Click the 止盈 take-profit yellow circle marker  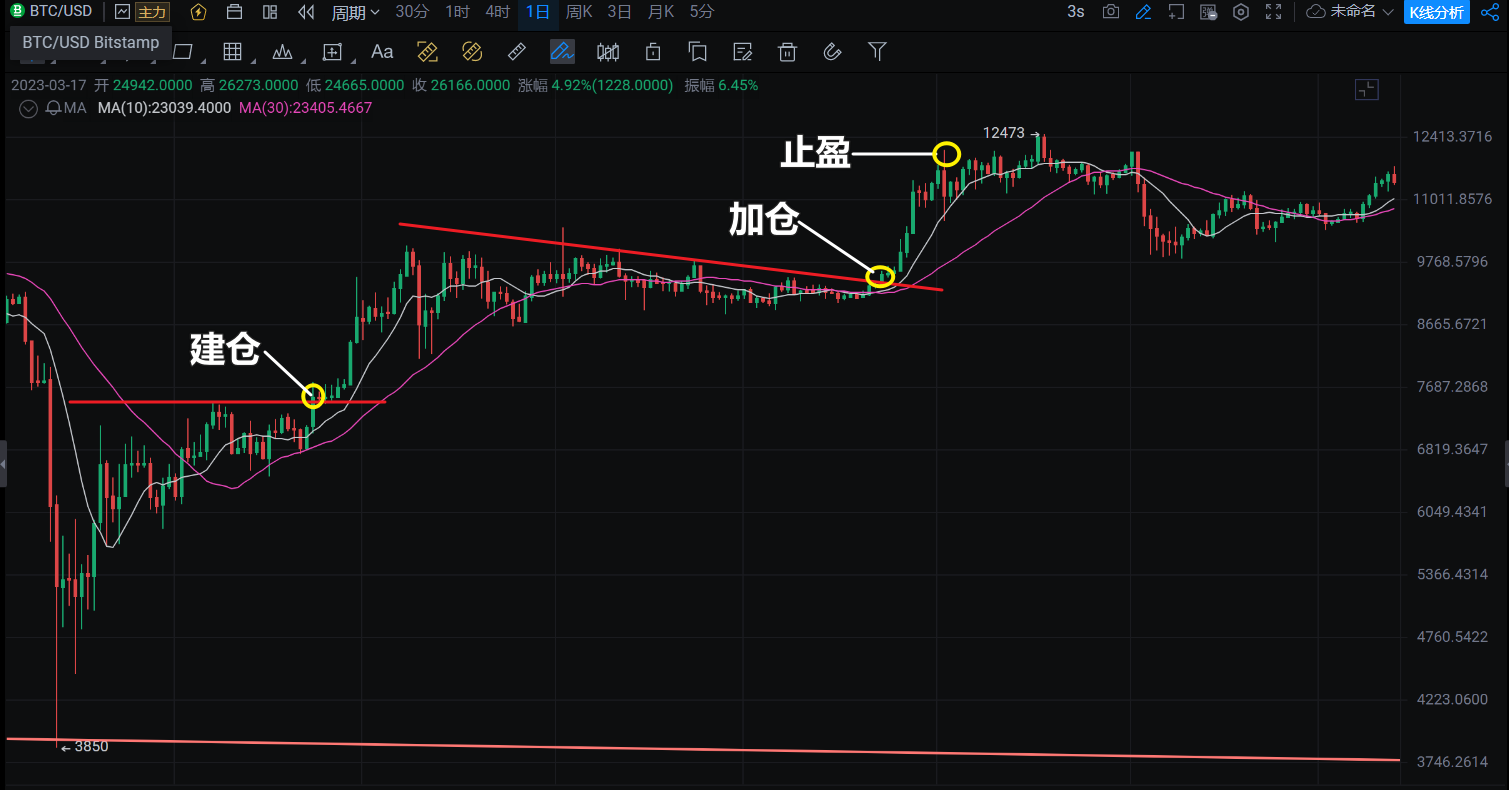pos(946,154)
